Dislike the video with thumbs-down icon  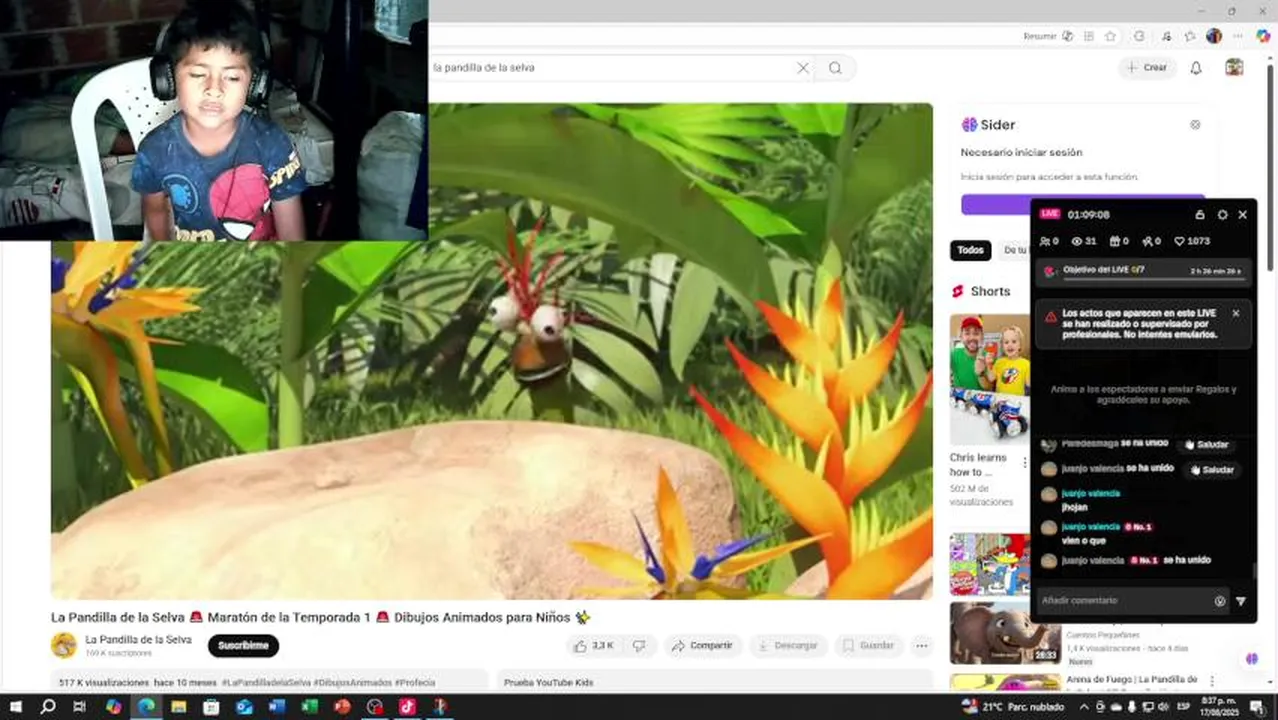(639, 646)
